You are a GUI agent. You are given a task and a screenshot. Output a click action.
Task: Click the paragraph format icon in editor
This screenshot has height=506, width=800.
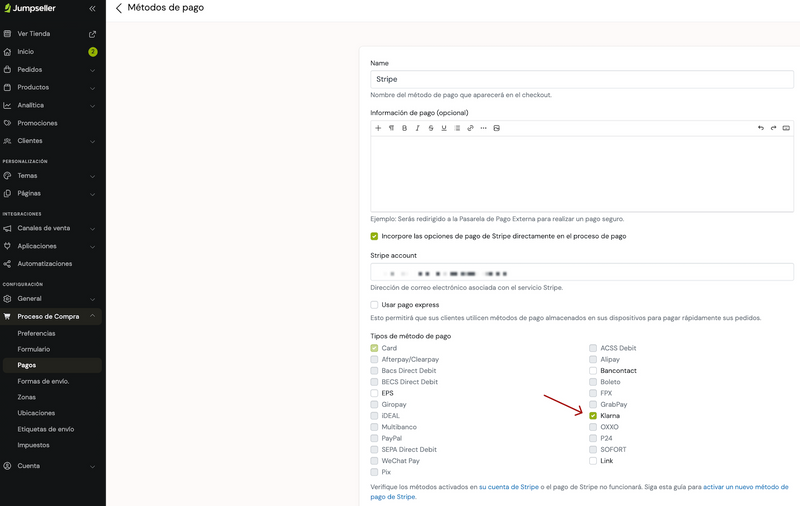coord(391,128)
